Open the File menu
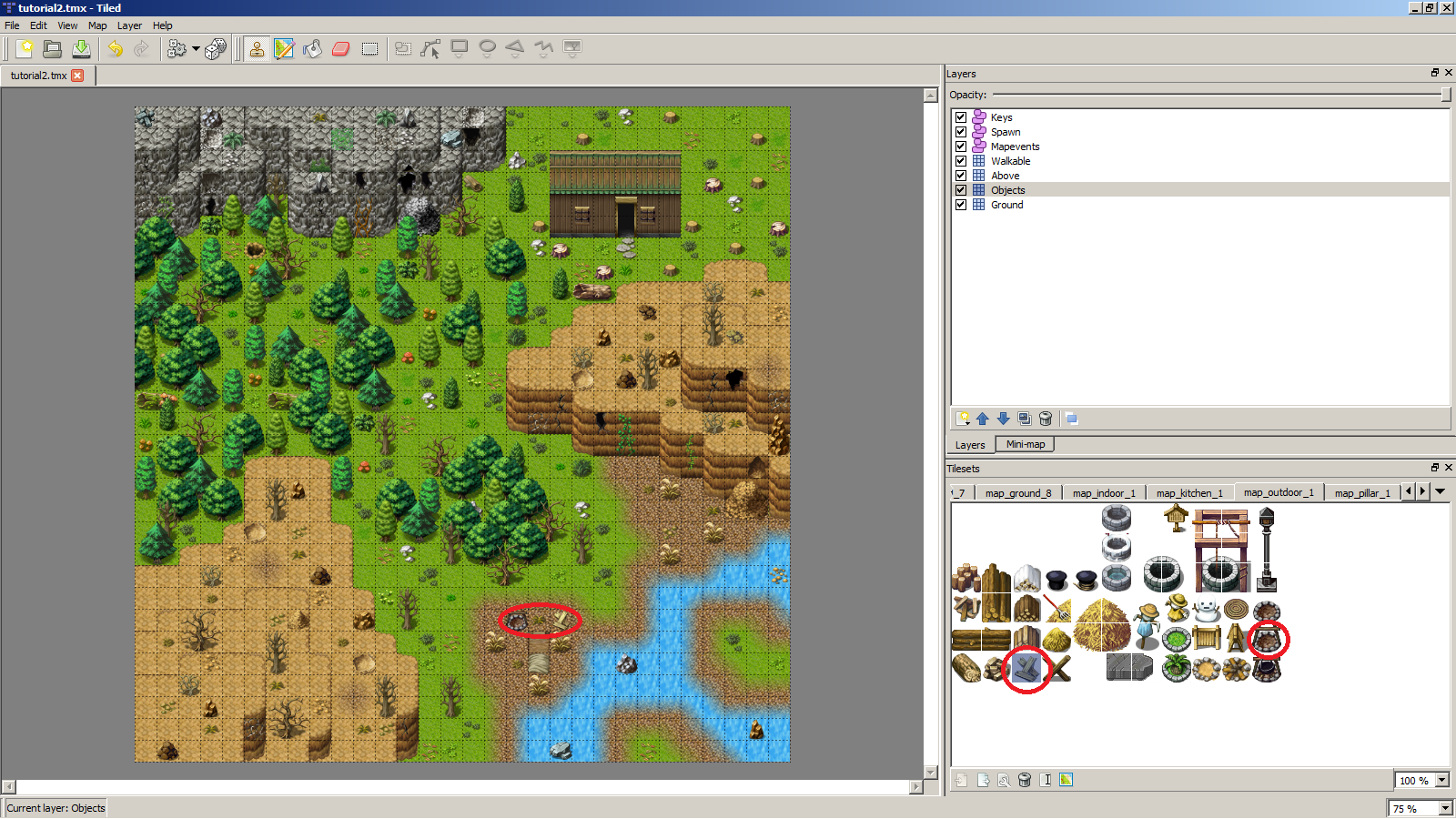 pos(12,25)
